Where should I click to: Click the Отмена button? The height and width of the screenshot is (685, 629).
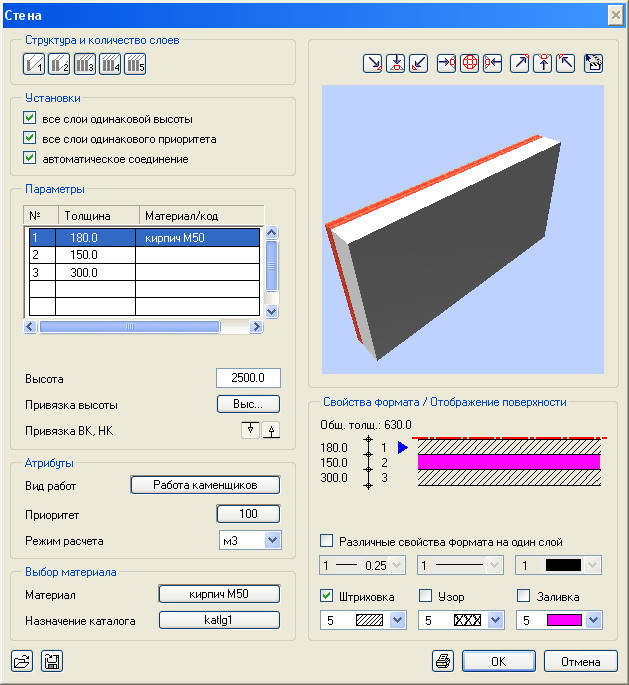coord(581,661)
